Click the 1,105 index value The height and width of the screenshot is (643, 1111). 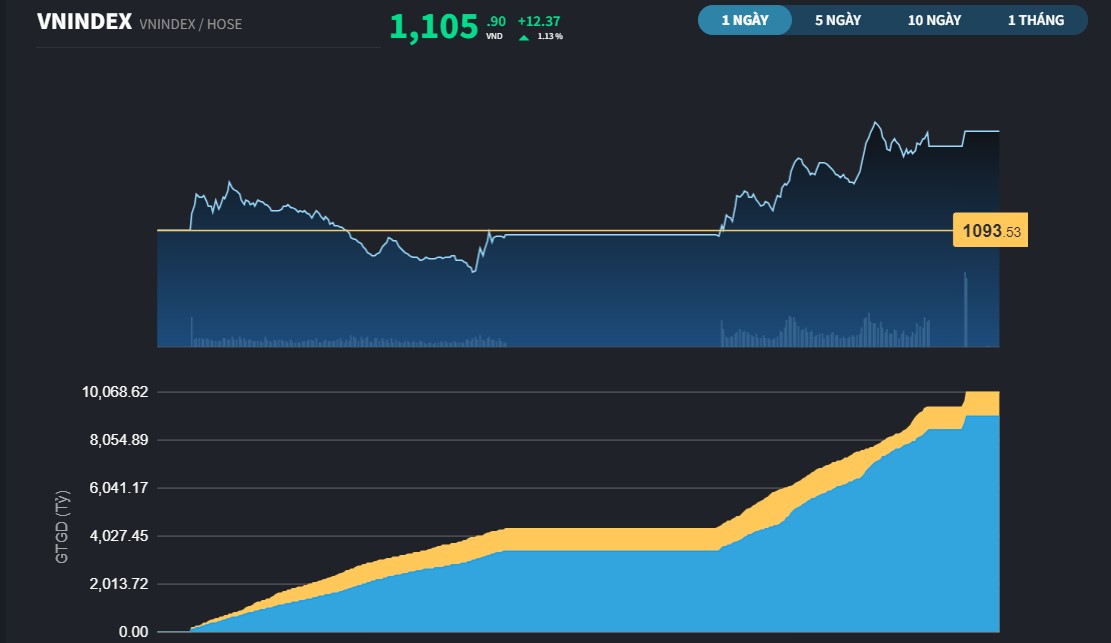point(434,27)
